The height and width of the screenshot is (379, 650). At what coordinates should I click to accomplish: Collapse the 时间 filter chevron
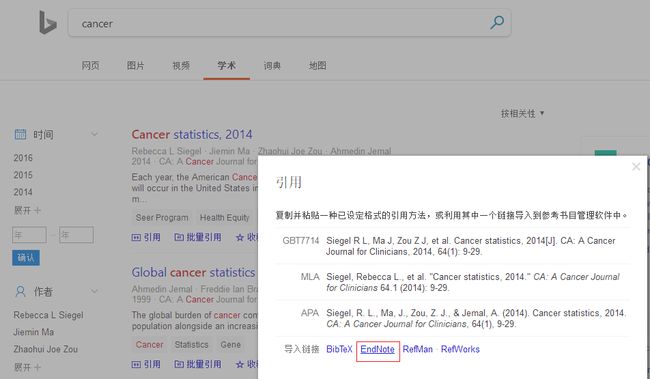(x=95, y=134)
